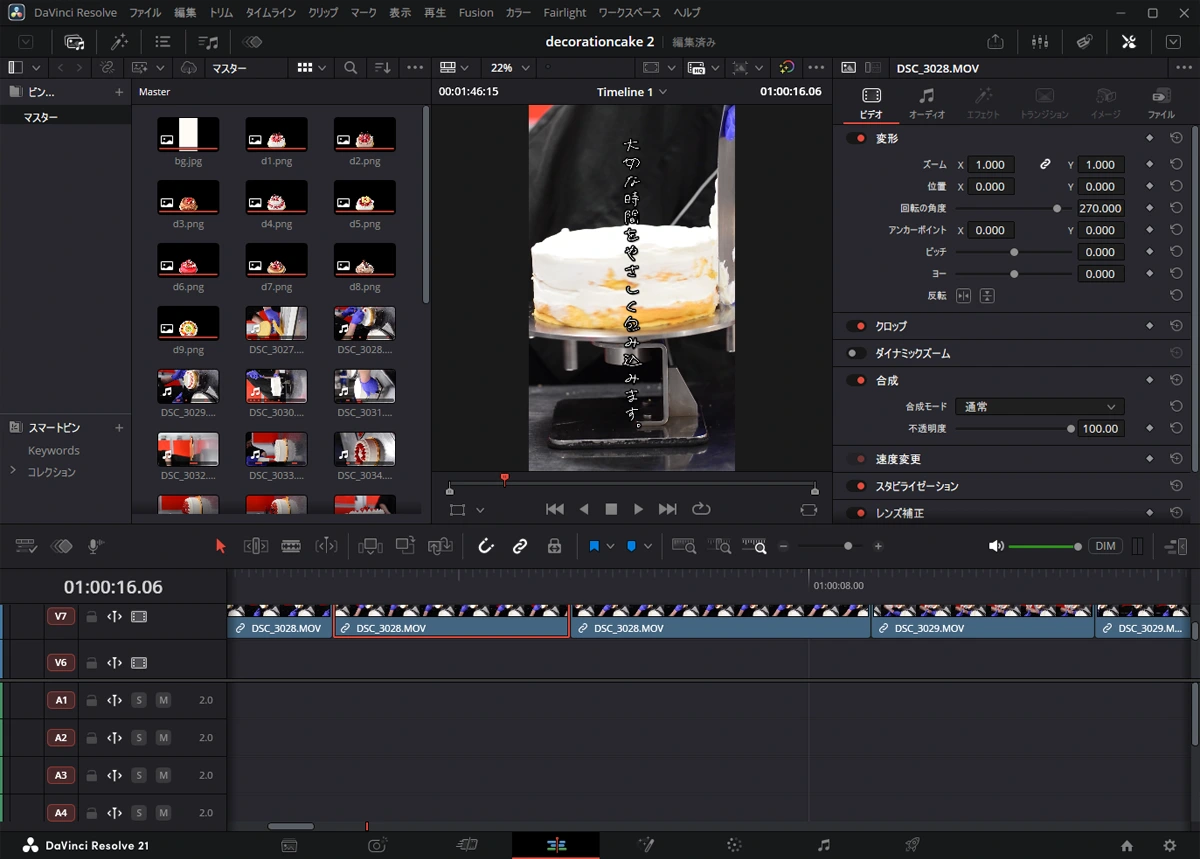Click the DIM audio button

(x=1105, y=546)
